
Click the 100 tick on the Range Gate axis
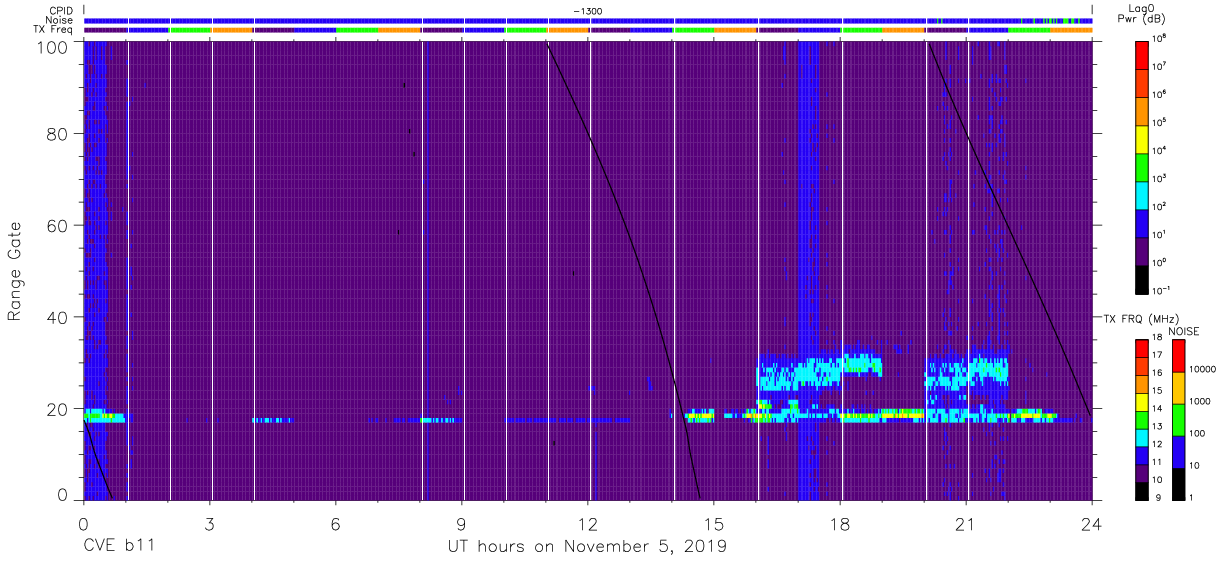click(x=55, y=46)
